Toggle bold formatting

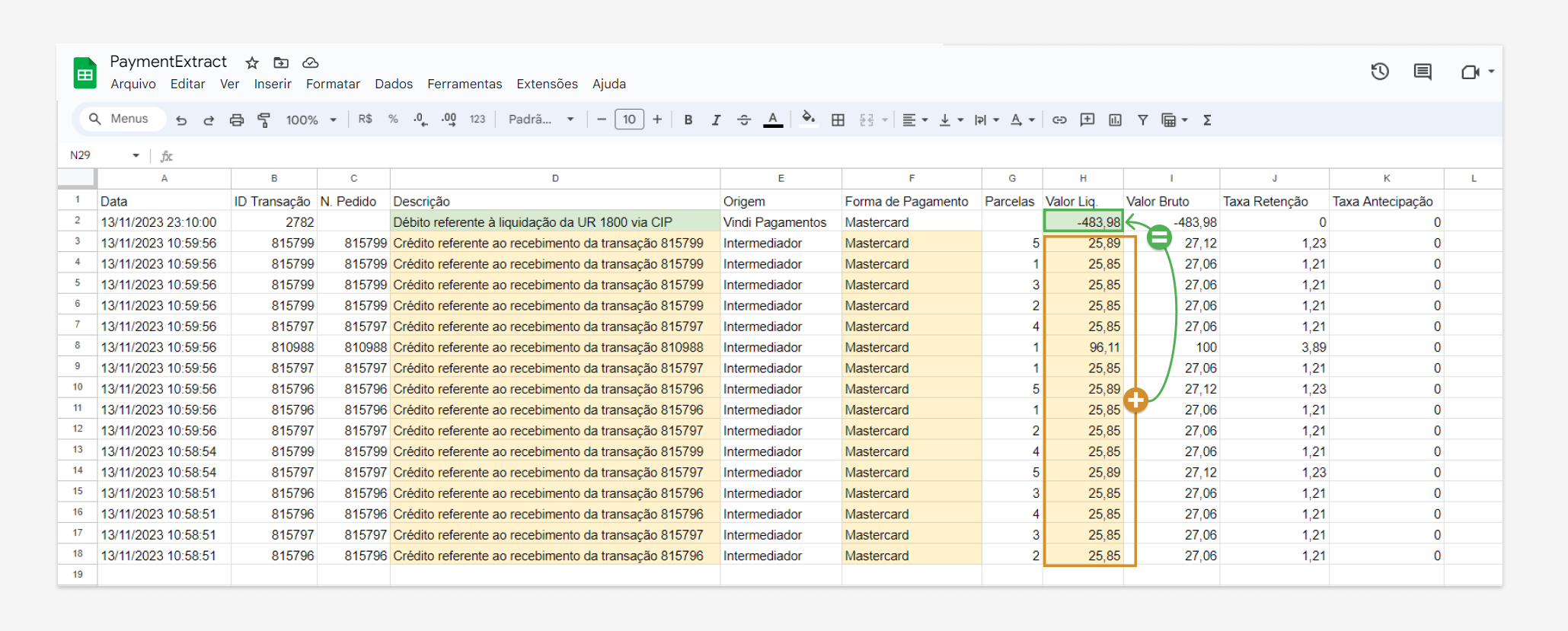tap(688, 120)
